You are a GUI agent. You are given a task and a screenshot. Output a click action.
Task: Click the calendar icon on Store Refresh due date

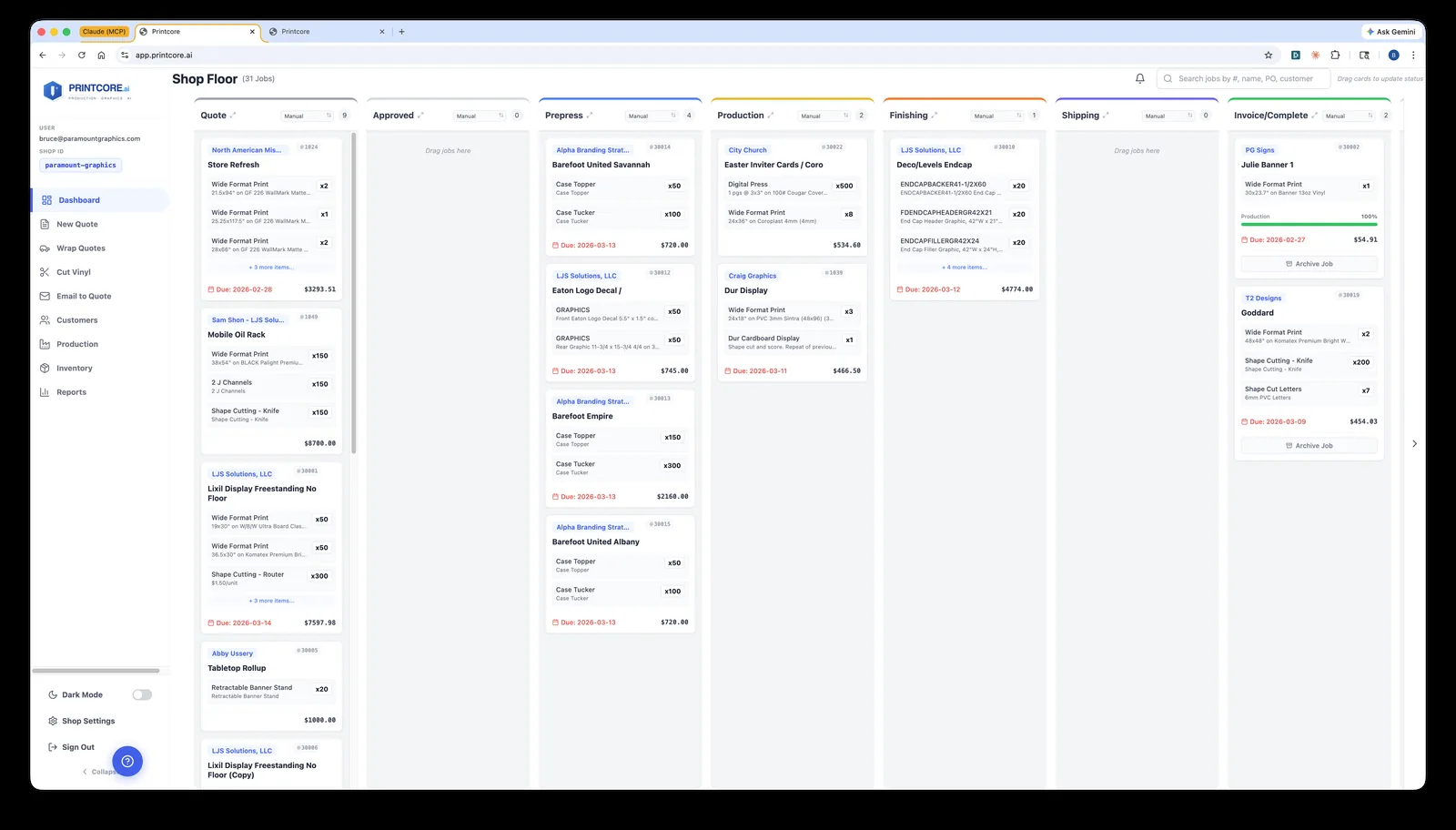click(x=211, y=289)
